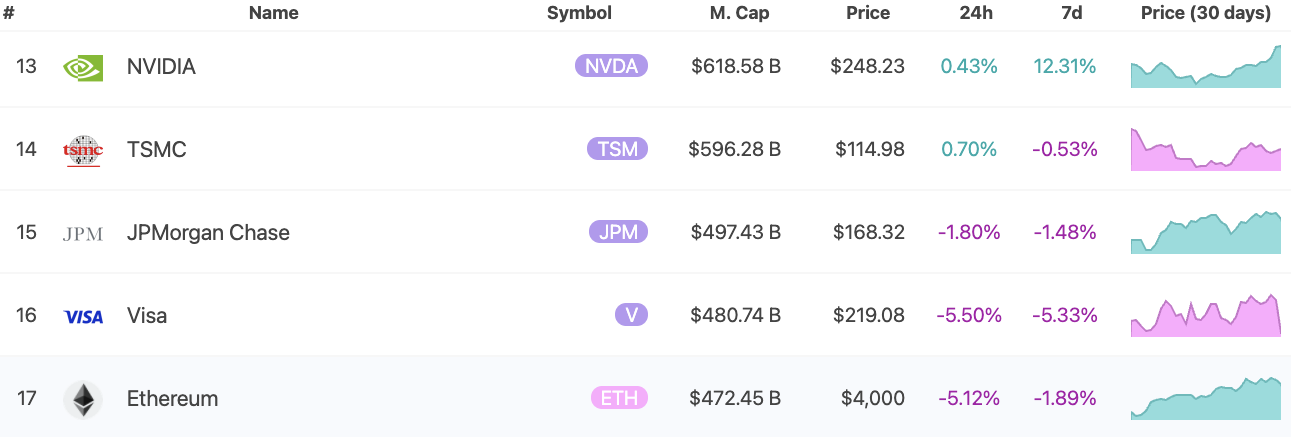Click the V ticker badge

[632, 315]
